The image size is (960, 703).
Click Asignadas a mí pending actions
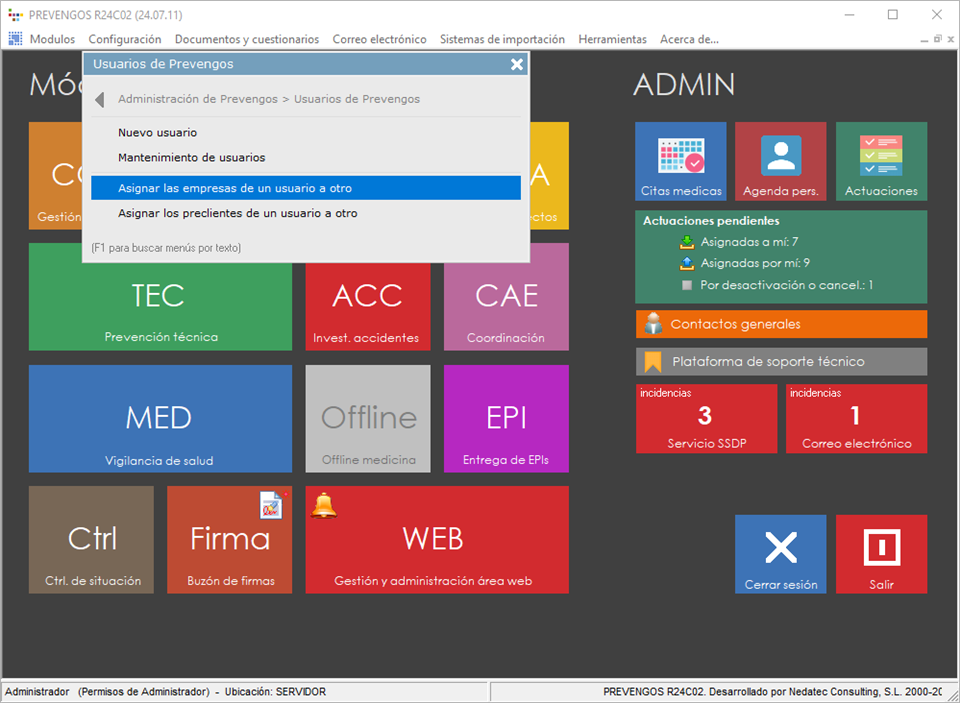[x=748, y=242]
